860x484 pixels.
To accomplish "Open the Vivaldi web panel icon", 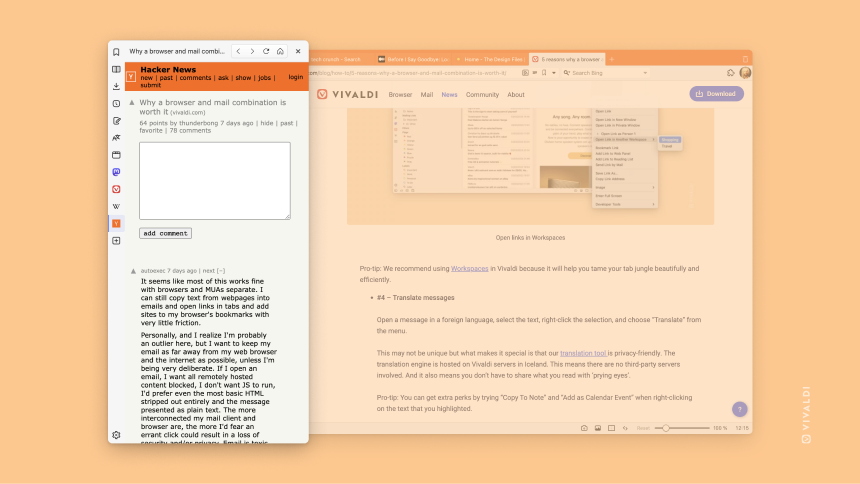I will [116, 189].
